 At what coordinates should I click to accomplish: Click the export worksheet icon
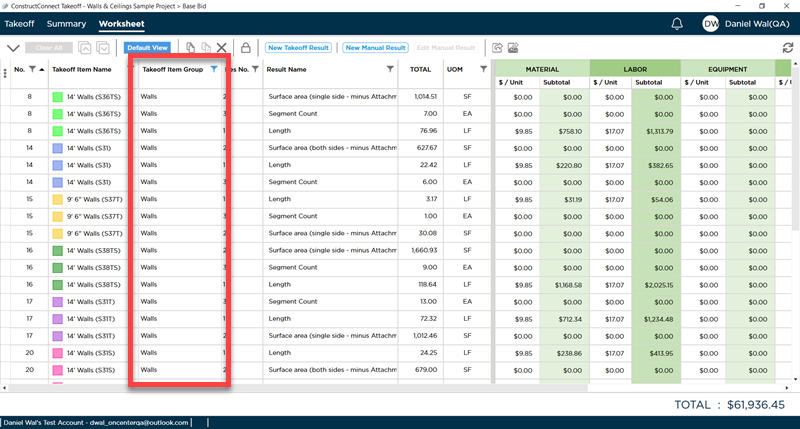pos(497,47)
